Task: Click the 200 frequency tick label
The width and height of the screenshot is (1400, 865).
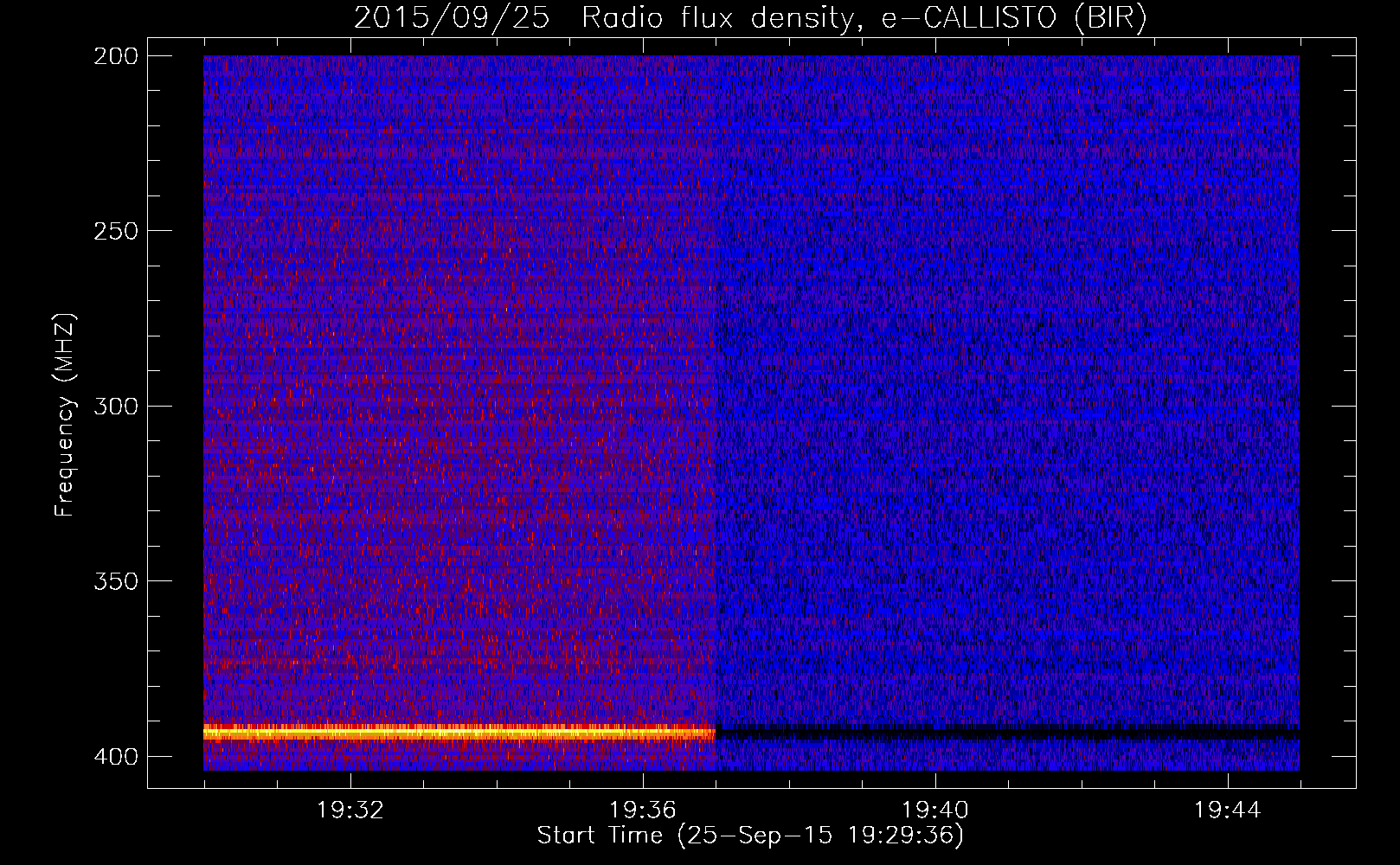Action: [x=115, y=56]
